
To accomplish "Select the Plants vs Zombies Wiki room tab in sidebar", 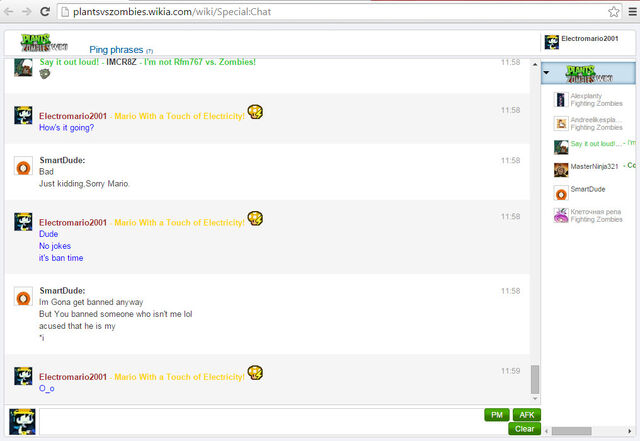I will click(588, 74).
